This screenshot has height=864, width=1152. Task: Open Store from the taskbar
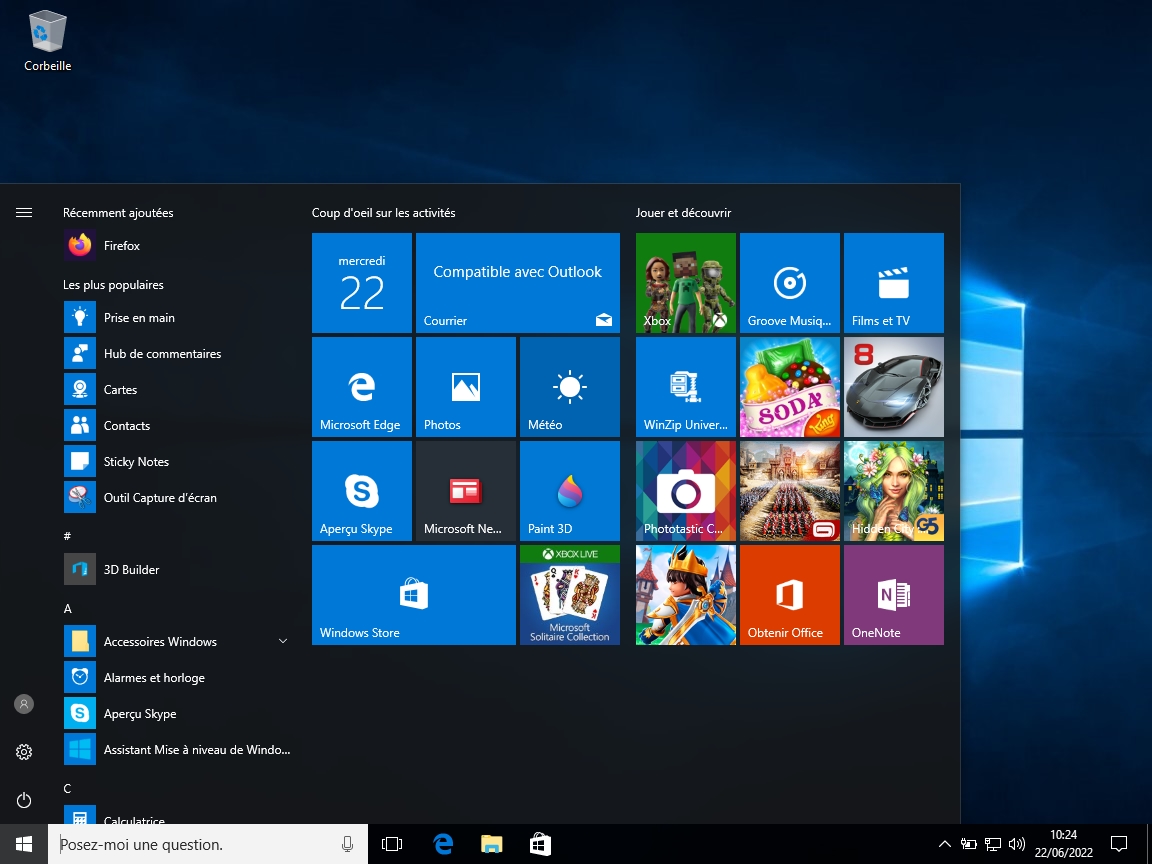pyautogui.click(x=541, y=844)
